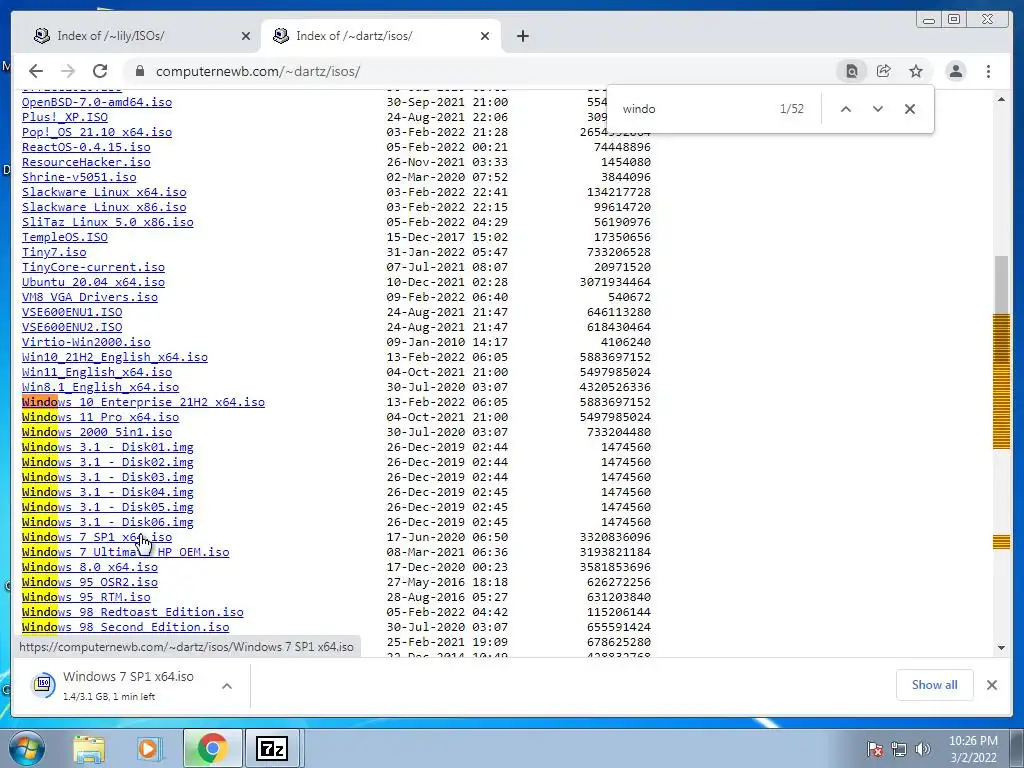Click Windows 95 OSR2.iso link

89,583
